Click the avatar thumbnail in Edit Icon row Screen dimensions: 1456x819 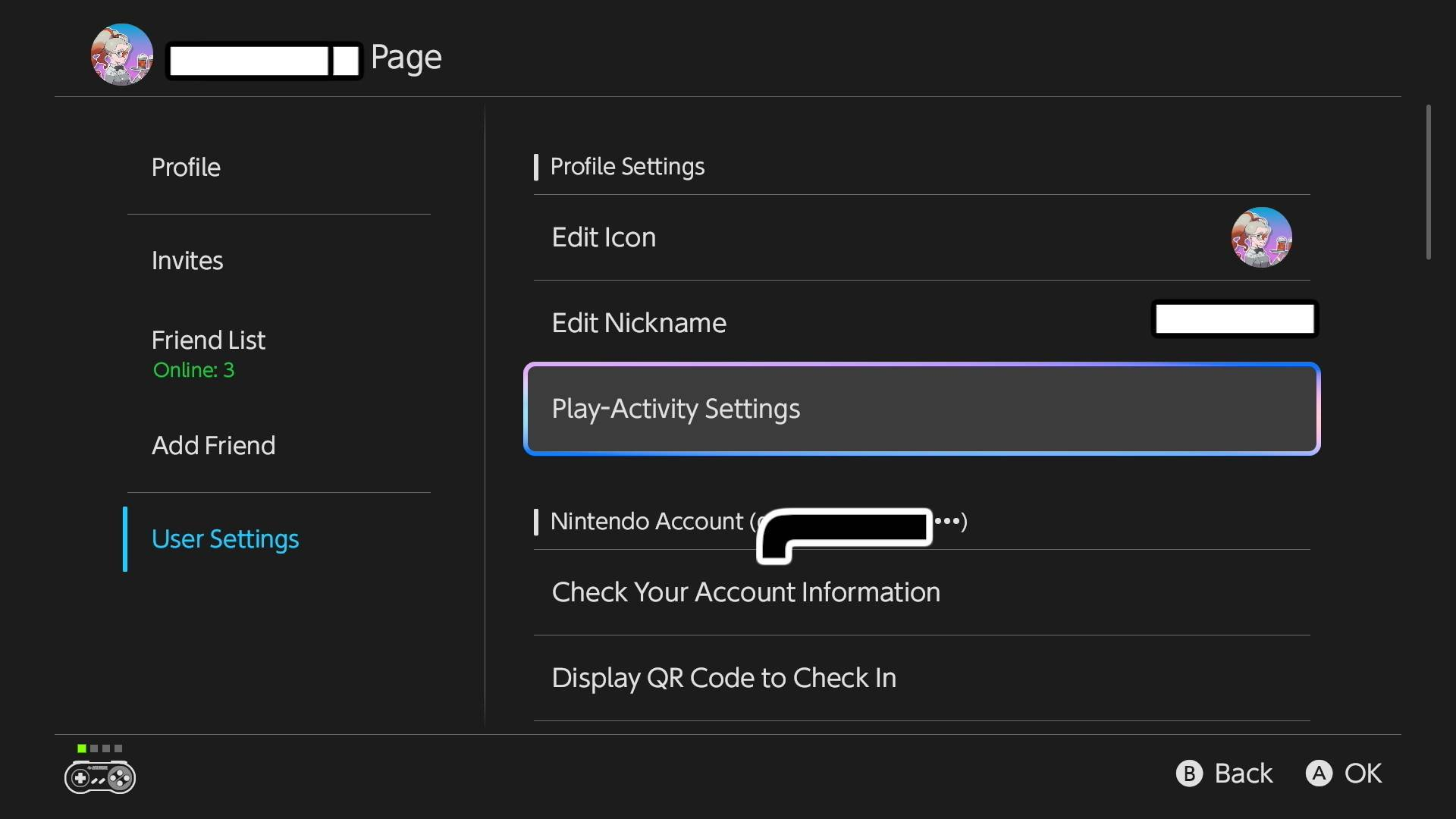click(1261, 237)
